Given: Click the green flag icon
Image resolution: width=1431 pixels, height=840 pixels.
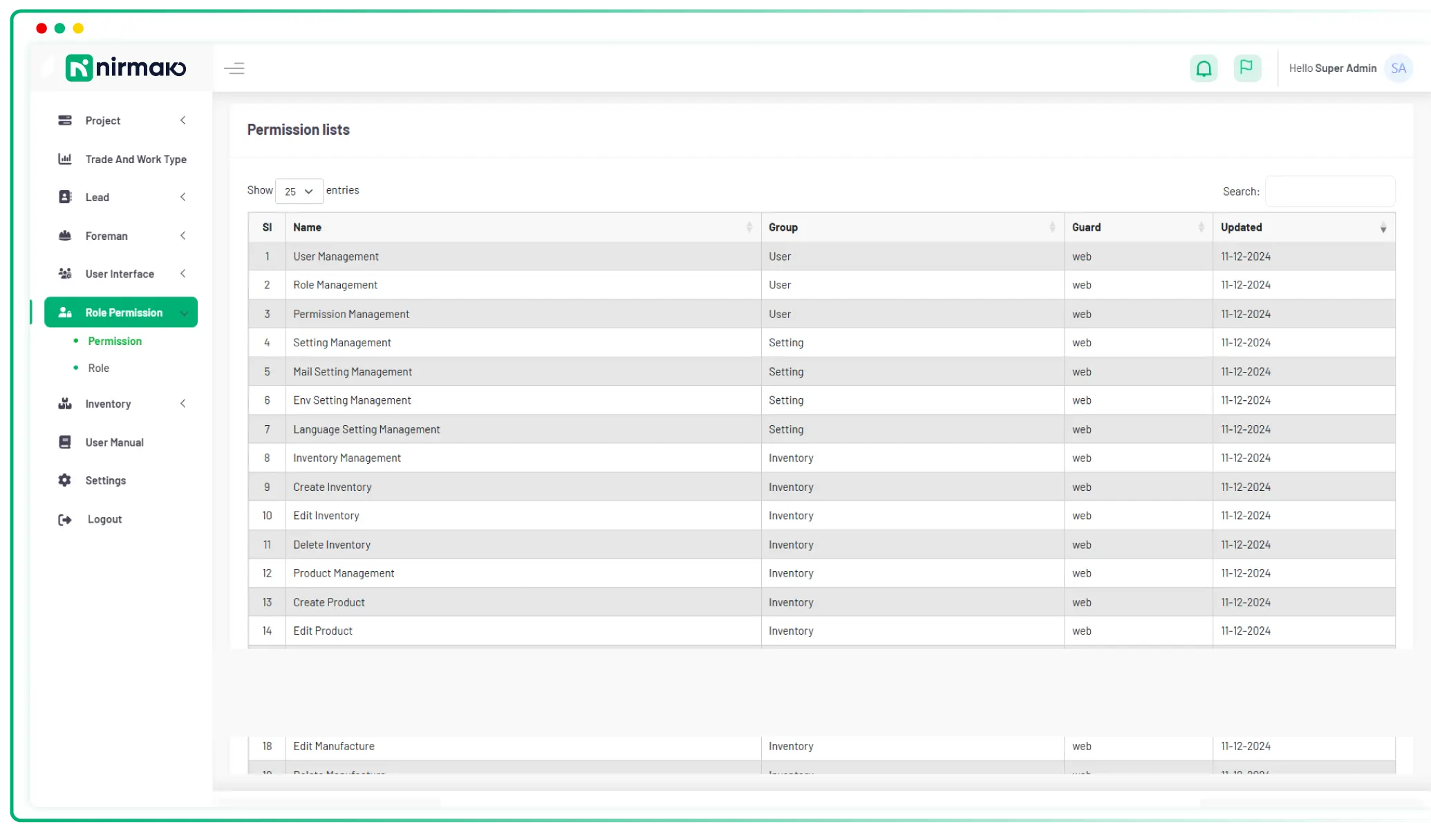Looking at the screenshot, I should pos(1246,68).
